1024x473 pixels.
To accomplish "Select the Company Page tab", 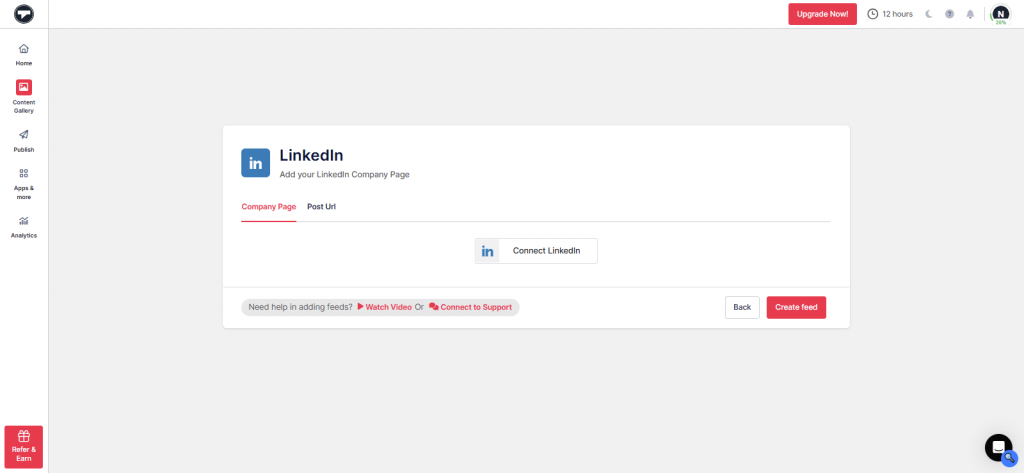I will pos(268,206).
